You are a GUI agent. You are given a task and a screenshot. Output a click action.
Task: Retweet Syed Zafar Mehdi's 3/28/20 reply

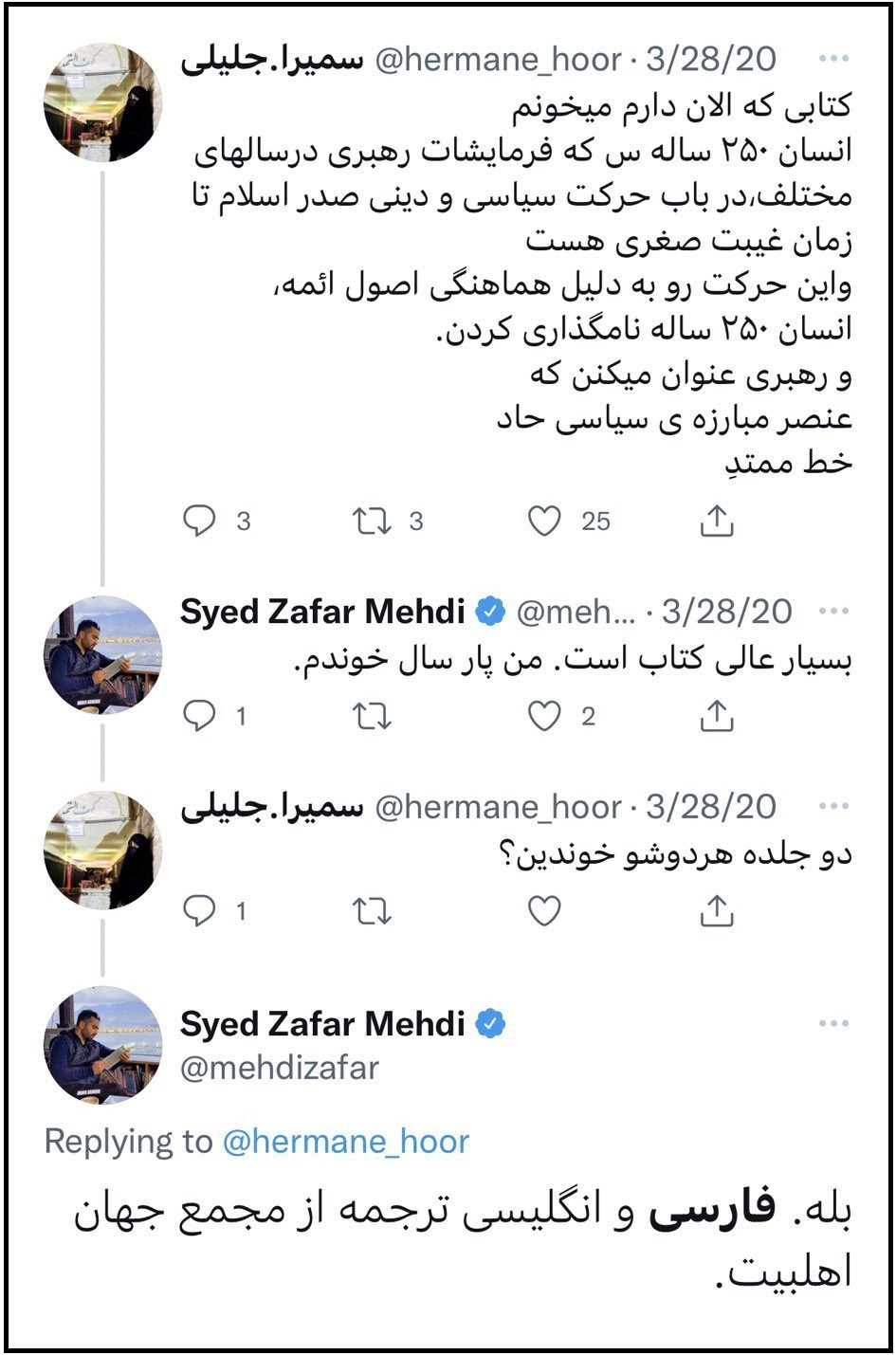371,717
